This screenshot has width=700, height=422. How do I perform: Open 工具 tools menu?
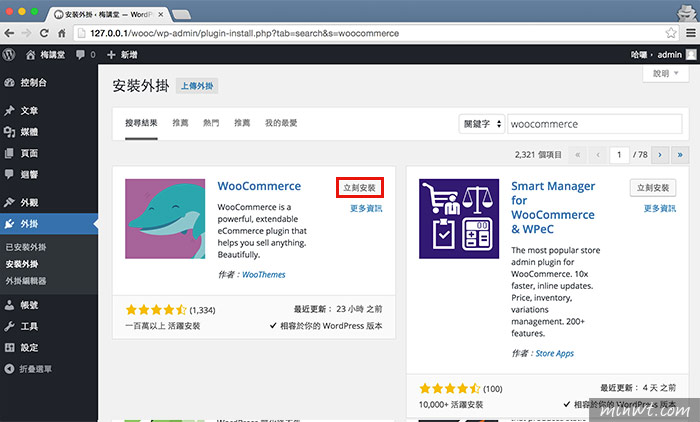tap(49, 326)
